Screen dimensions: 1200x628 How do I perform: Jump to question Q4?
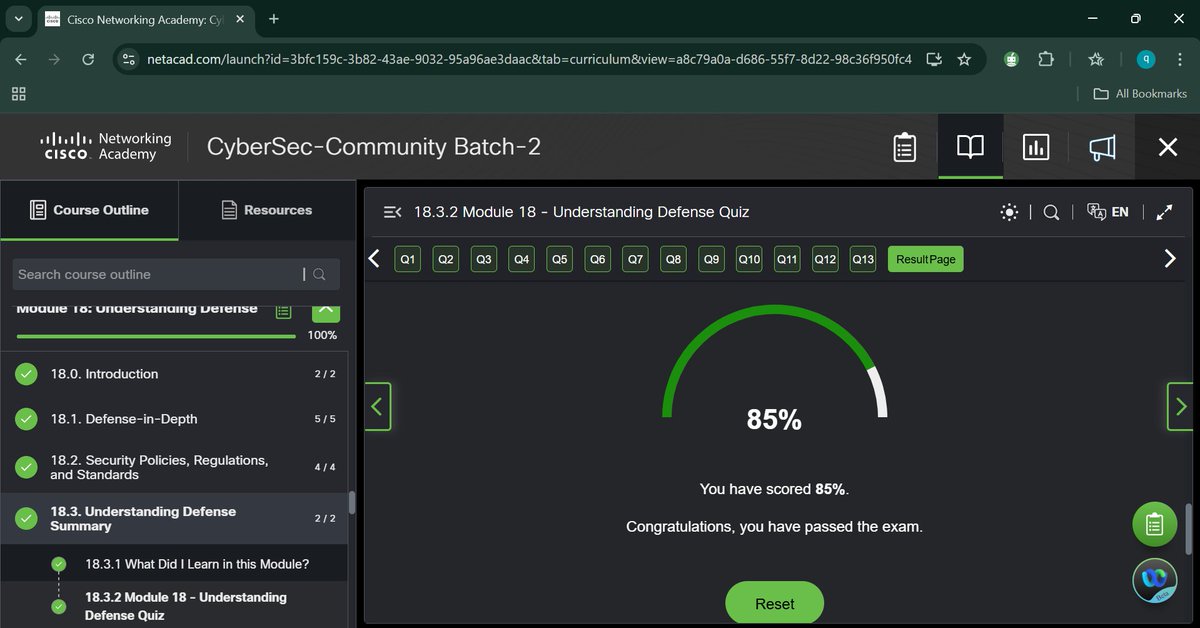(x=522, y=259)
